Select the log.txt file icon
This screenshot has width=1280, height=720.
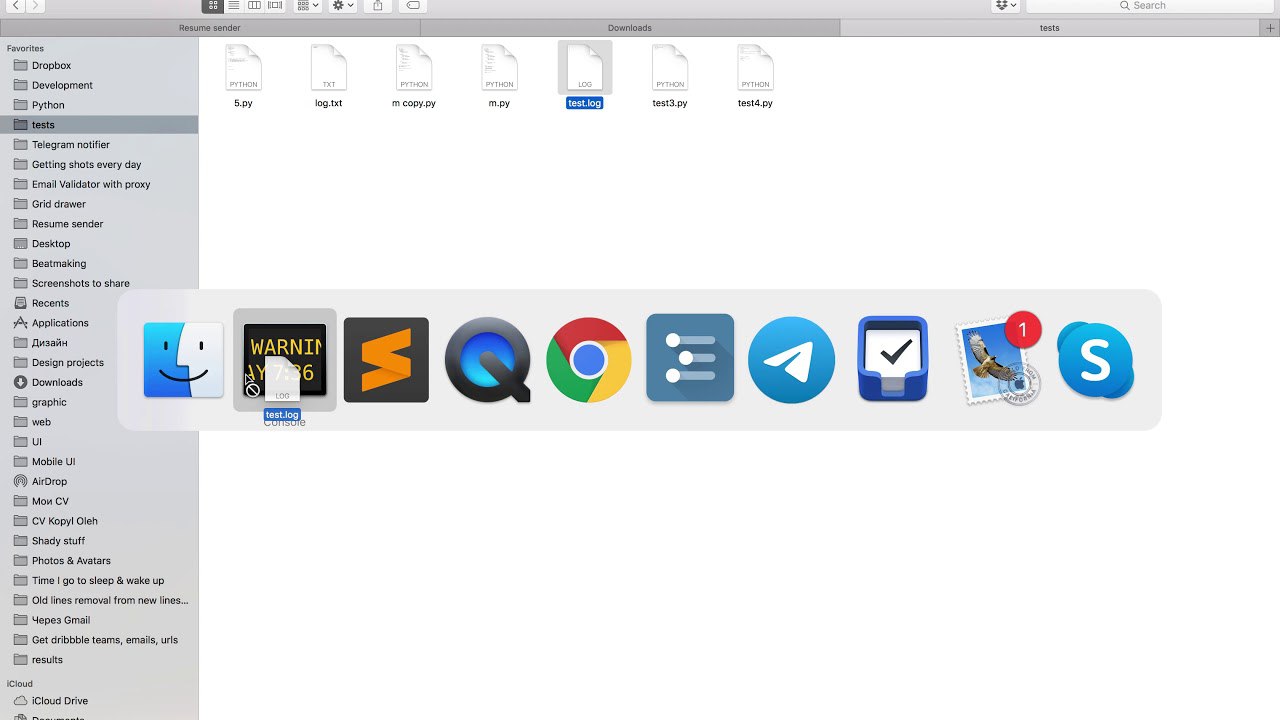pyautogui.click(x=329, y=68)
